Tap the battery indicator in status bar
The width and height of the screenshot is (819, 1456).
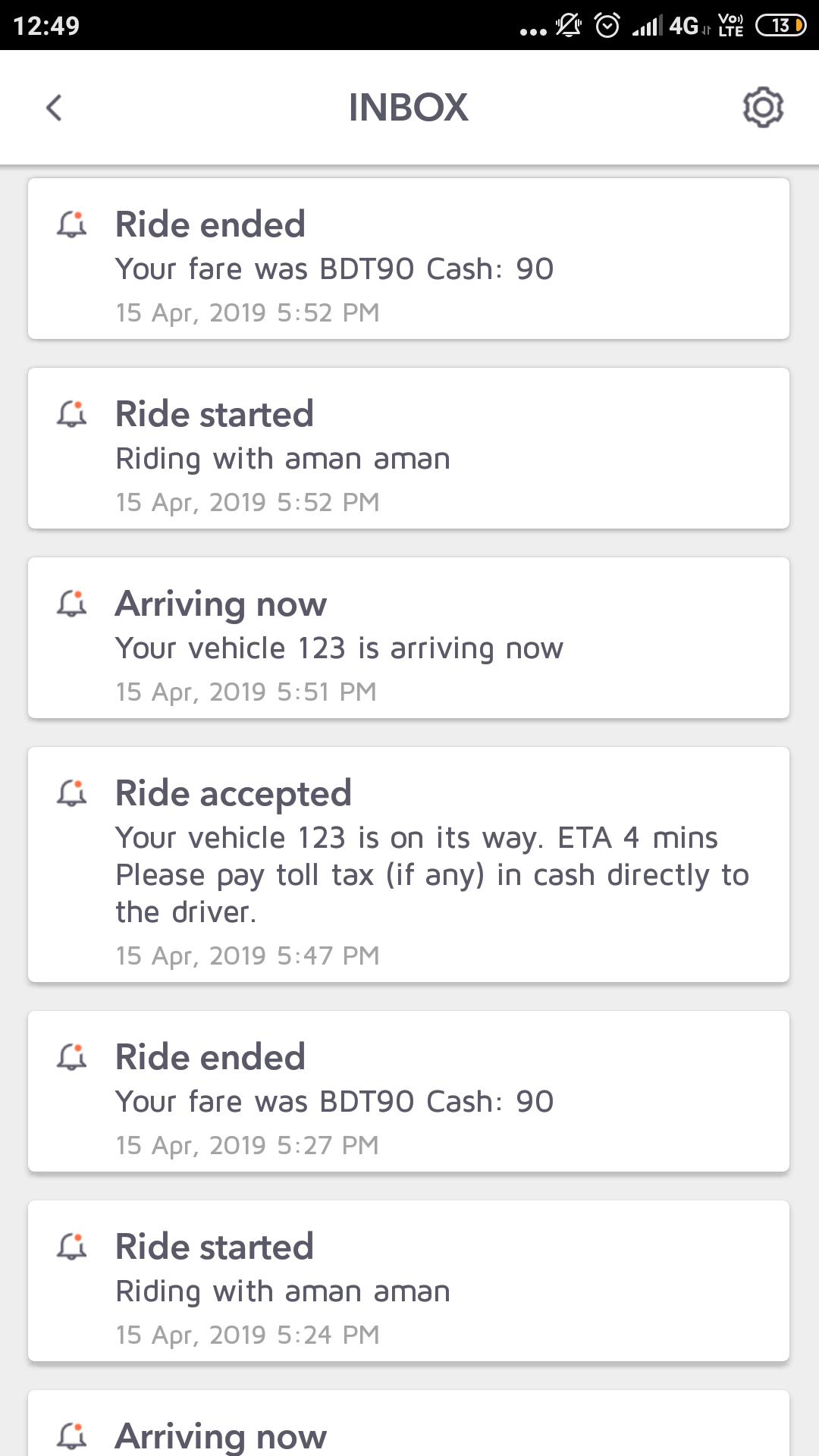click(780, 26)
